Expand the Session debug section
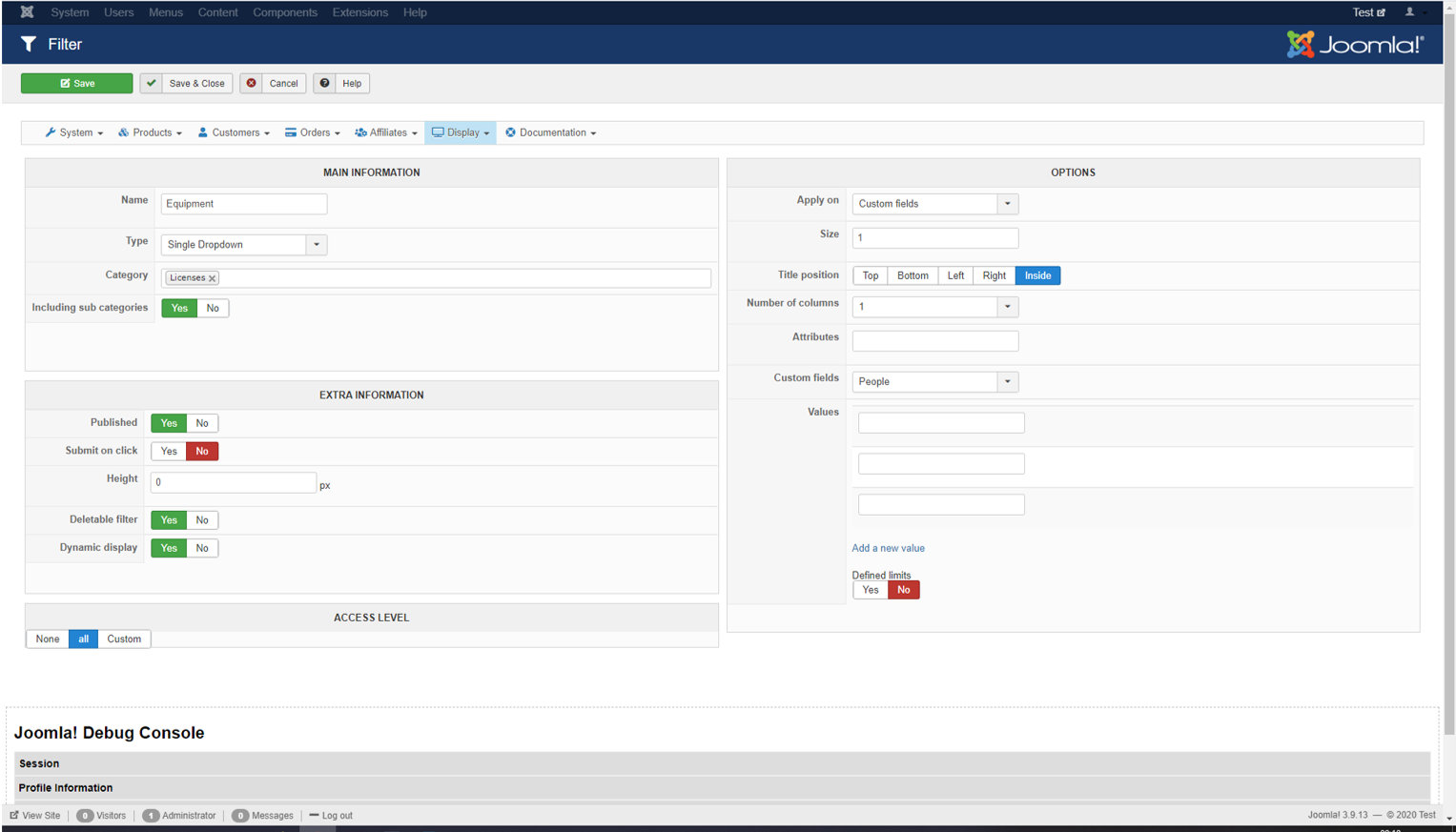 click(x=723, y=763)
